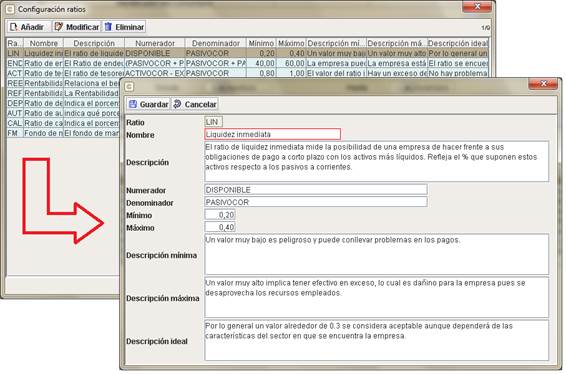Click the Ratio field containing LIN
This screenshot has width=566, height=374.
tap(213, 122)
